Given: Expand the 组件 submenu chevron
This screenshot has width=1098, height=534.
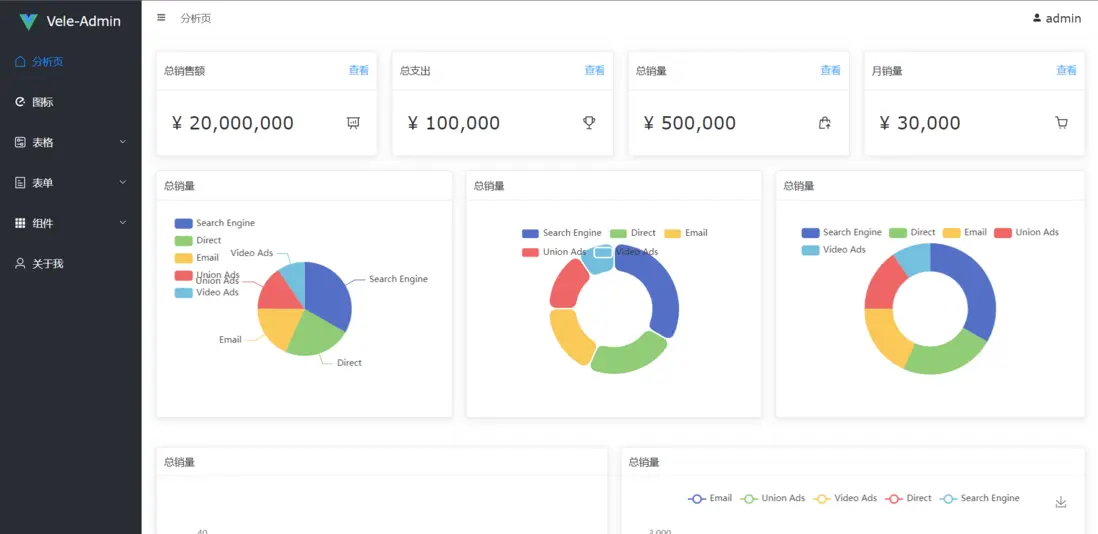Looking at the screenshot, I should pyautogui.click(x=123, y=223).
